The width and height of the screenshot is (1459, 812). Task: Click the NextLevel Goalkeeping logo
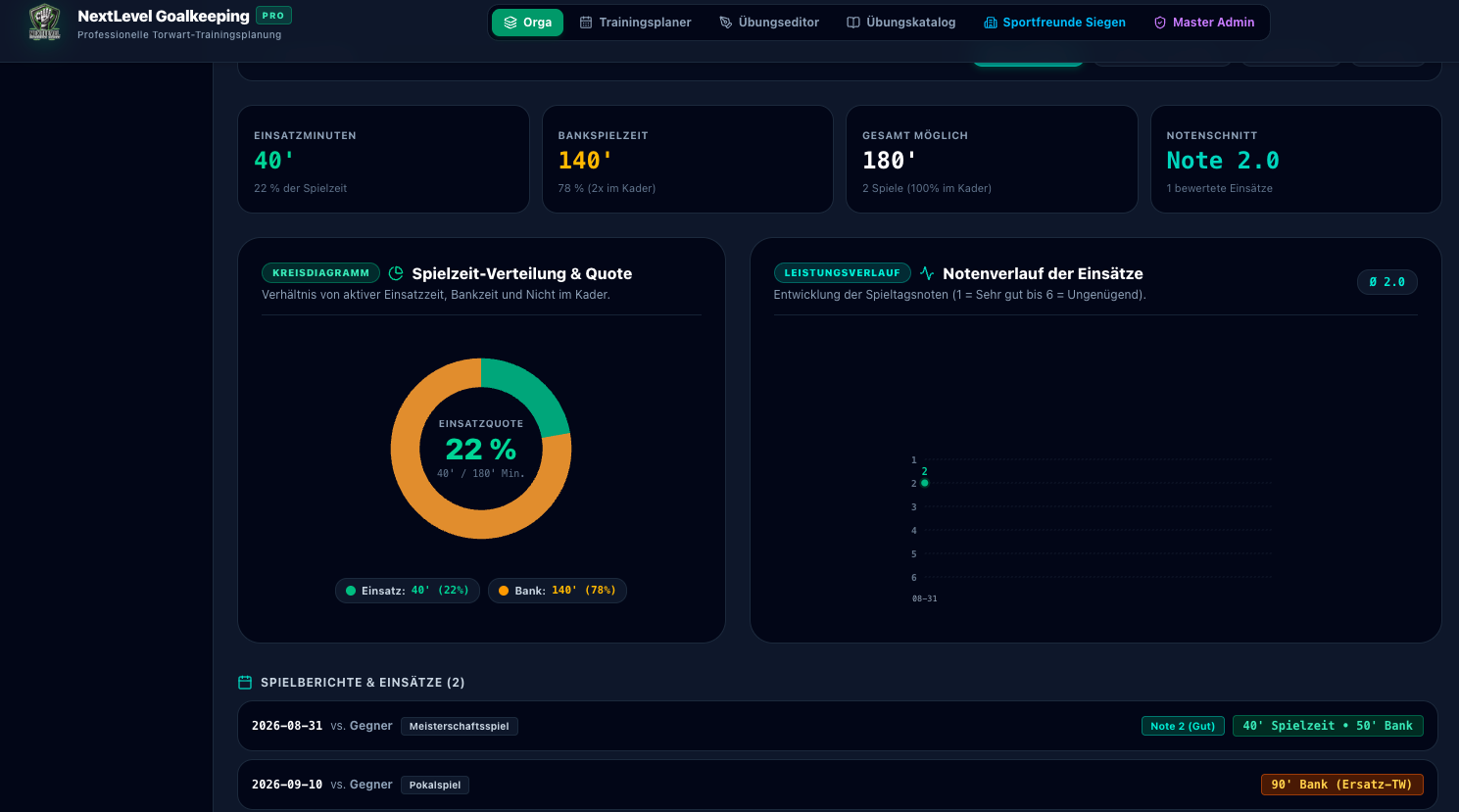coord(44,23)
